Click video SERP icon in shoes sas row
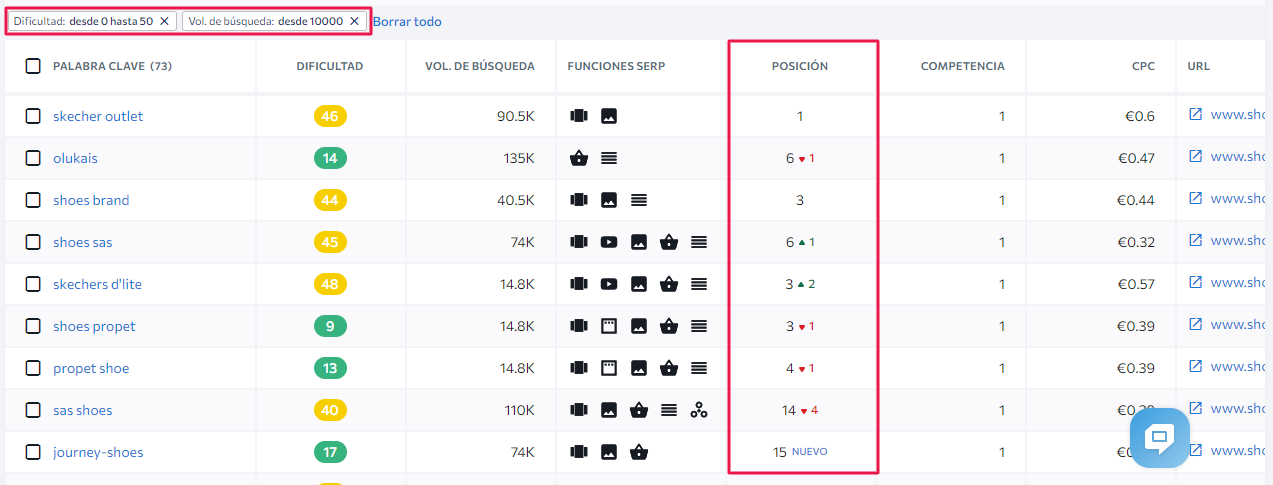The height and width of the screenshot is (485, 1273). [608, 242]
